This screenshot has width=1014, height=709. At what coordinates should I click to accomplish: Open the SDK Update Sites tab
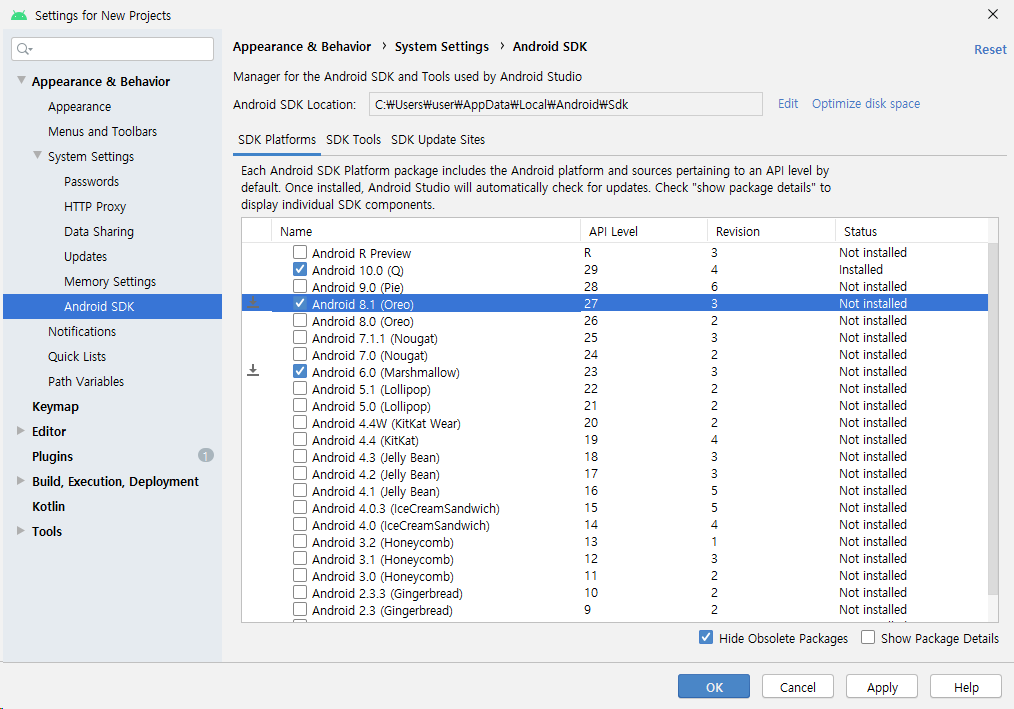[x=438, y=140]
